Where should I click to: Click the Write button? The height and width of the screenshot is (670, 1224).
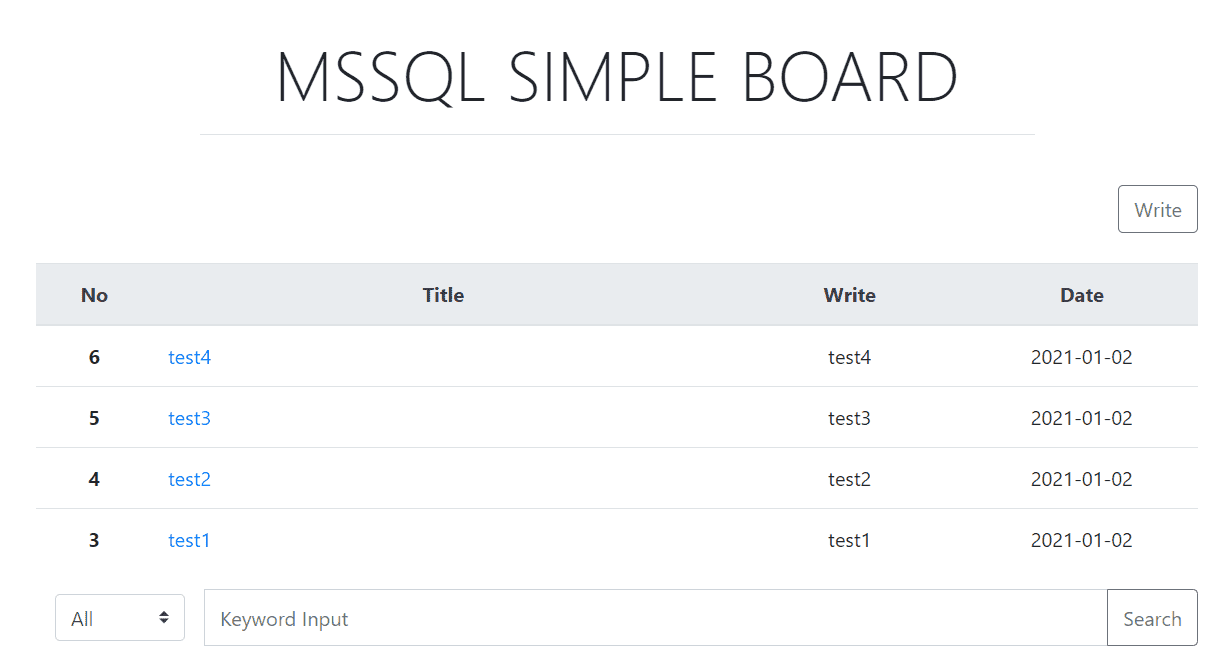[x=1157, y=209]
